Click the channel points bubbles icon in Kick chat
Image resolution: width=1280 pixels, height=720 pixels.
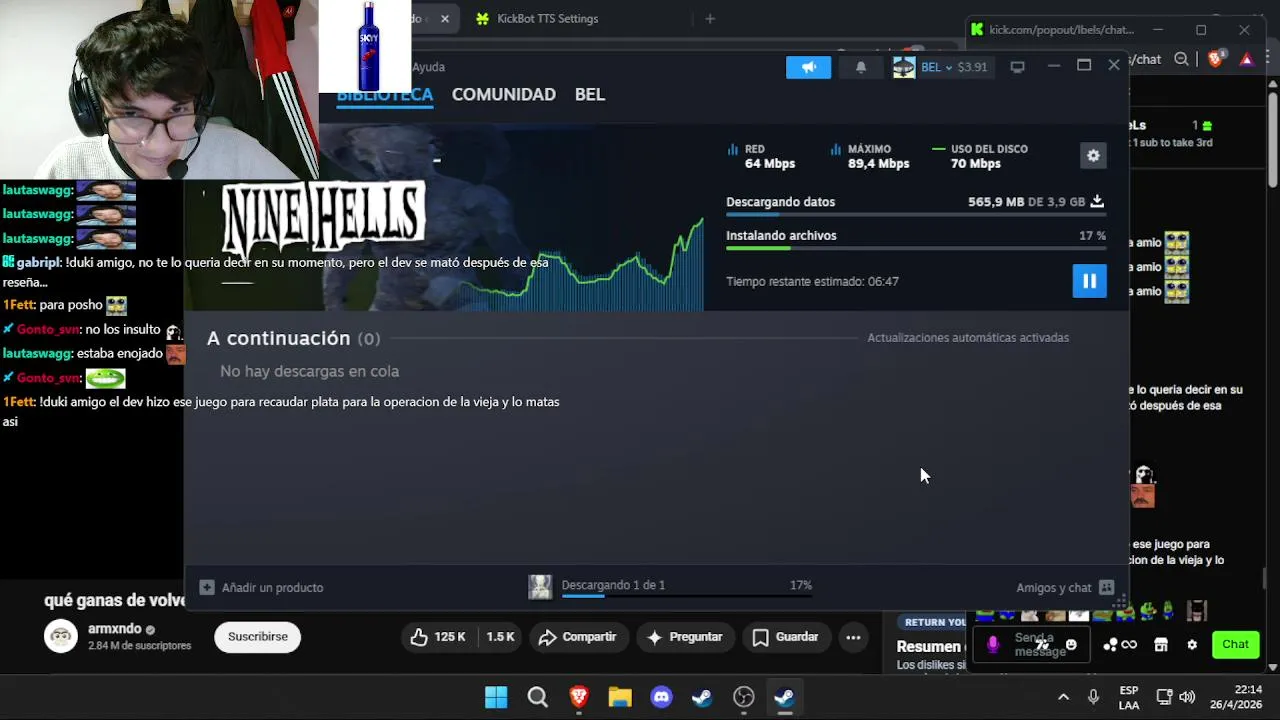tap(1110, 645)
